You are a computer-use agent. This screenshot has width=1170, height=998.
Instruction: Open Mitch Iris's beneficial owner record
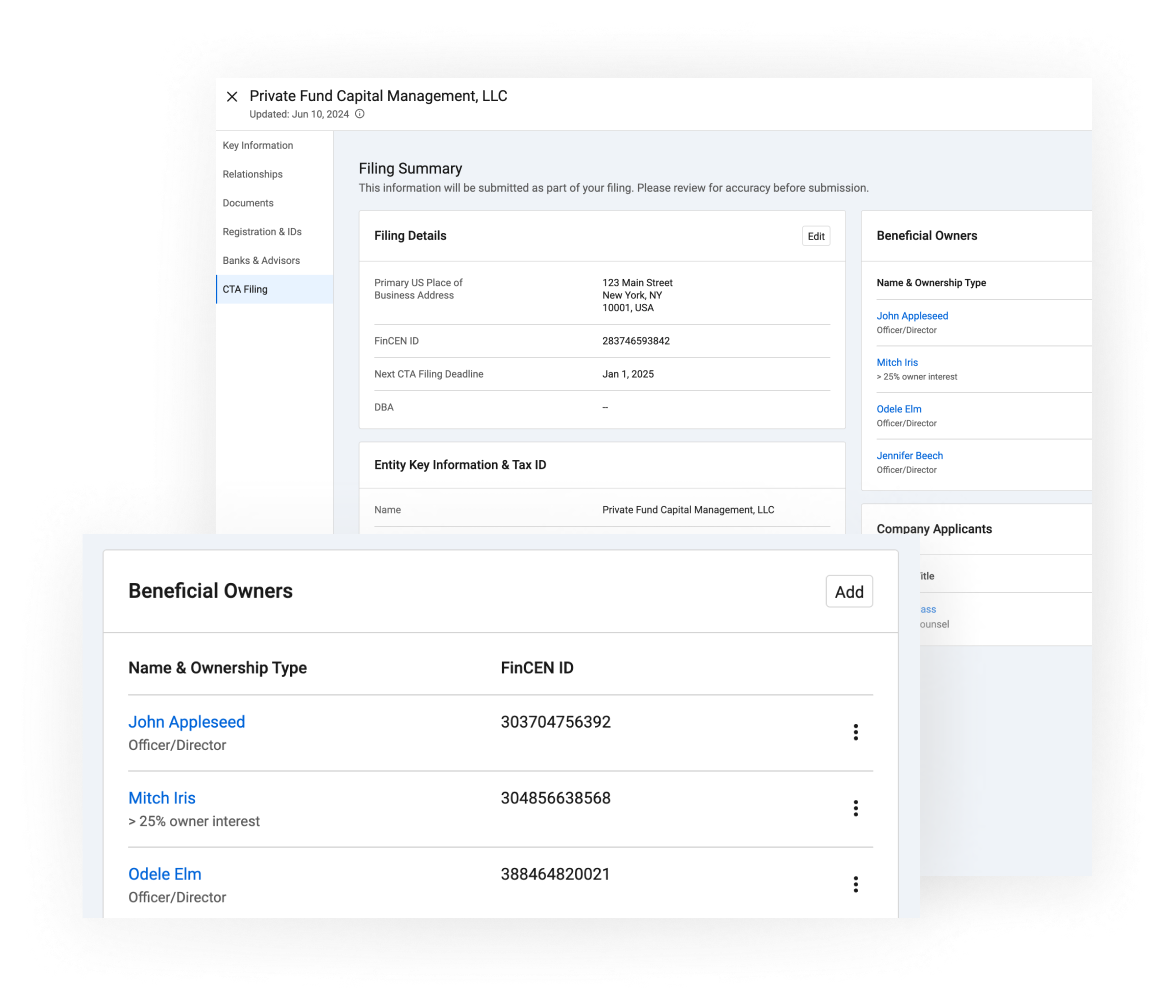(x=161, y=798)
